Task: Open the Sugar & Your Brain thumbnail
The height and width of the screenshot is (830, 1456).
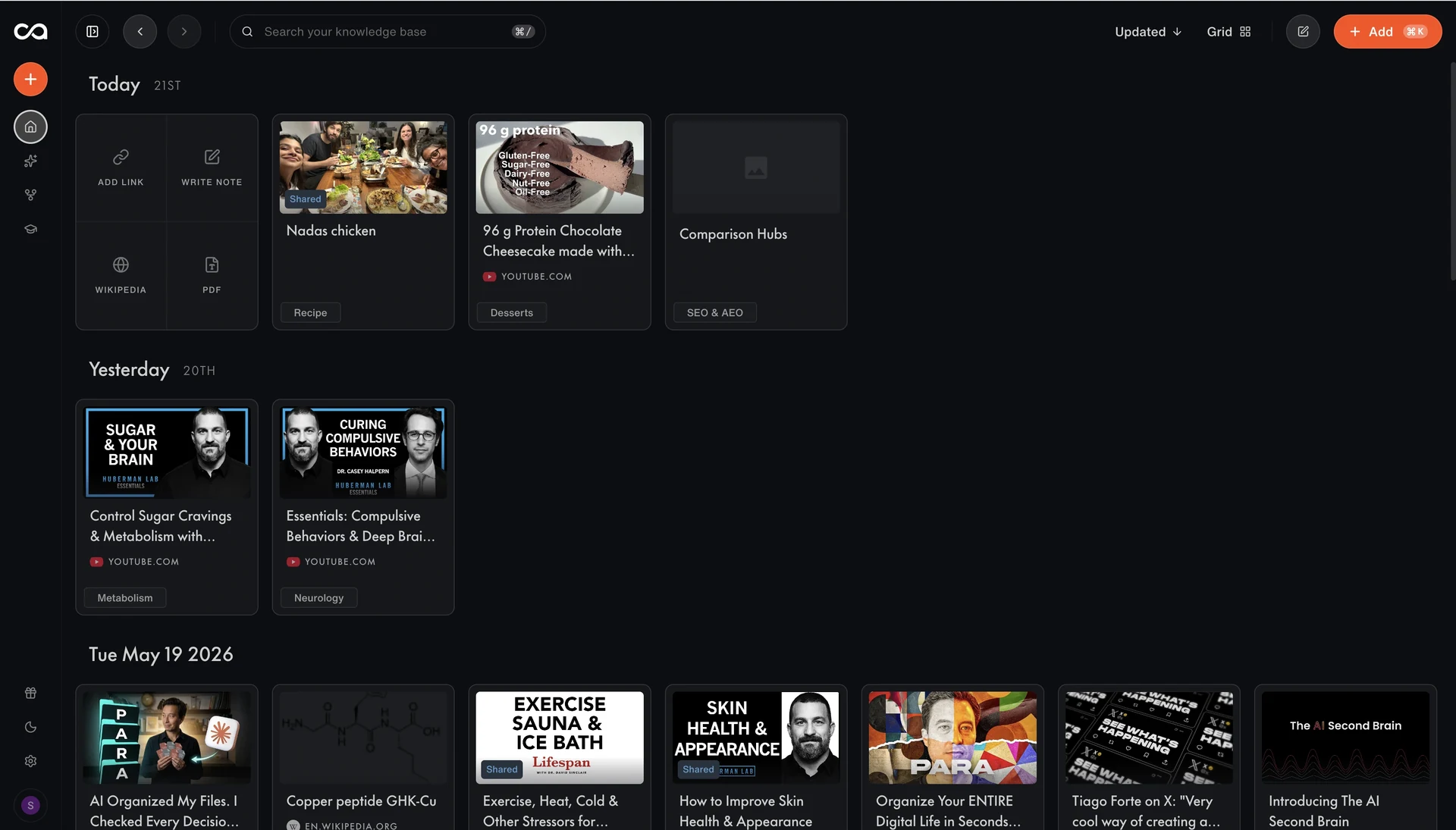Action: tap(167, 453)
